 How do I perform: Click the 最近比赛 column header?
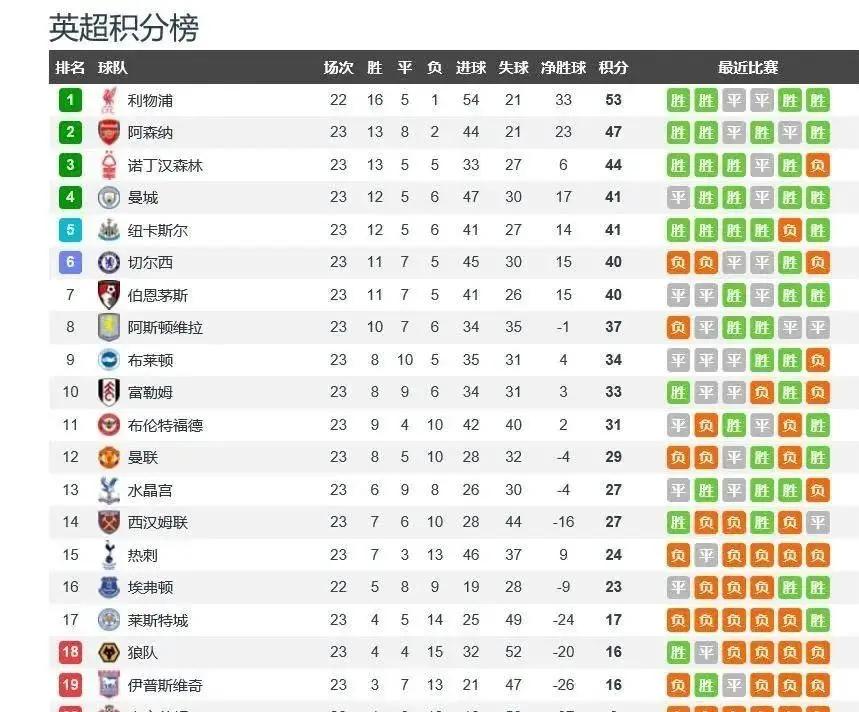[x=748, y=68]
